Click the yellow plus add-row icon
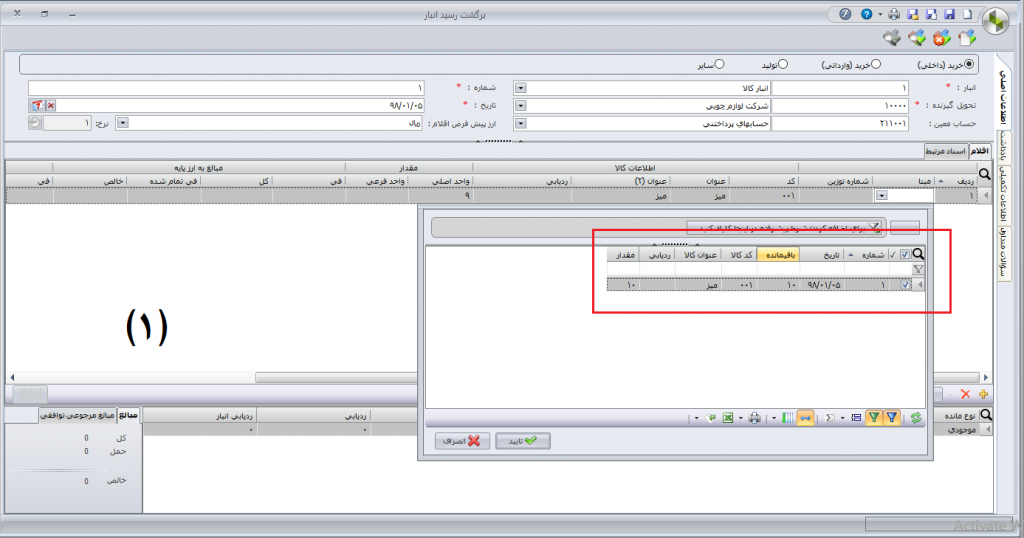The width and height of the screenshot is (1024, 538). 983,394
